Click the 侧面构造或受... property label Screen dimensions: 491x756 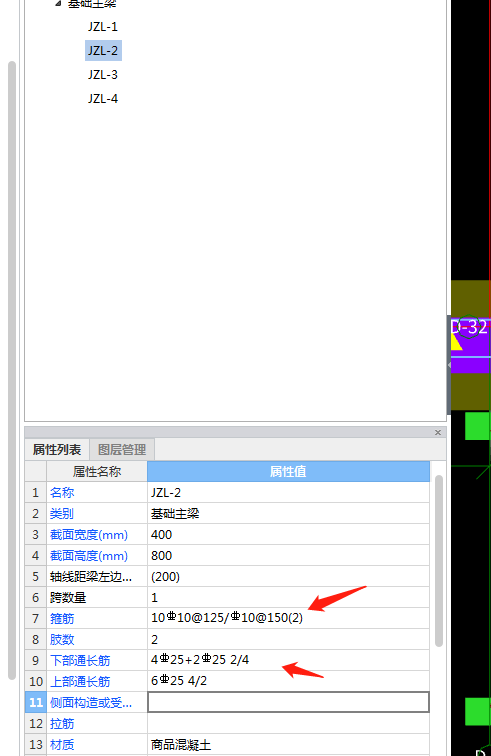91,703
